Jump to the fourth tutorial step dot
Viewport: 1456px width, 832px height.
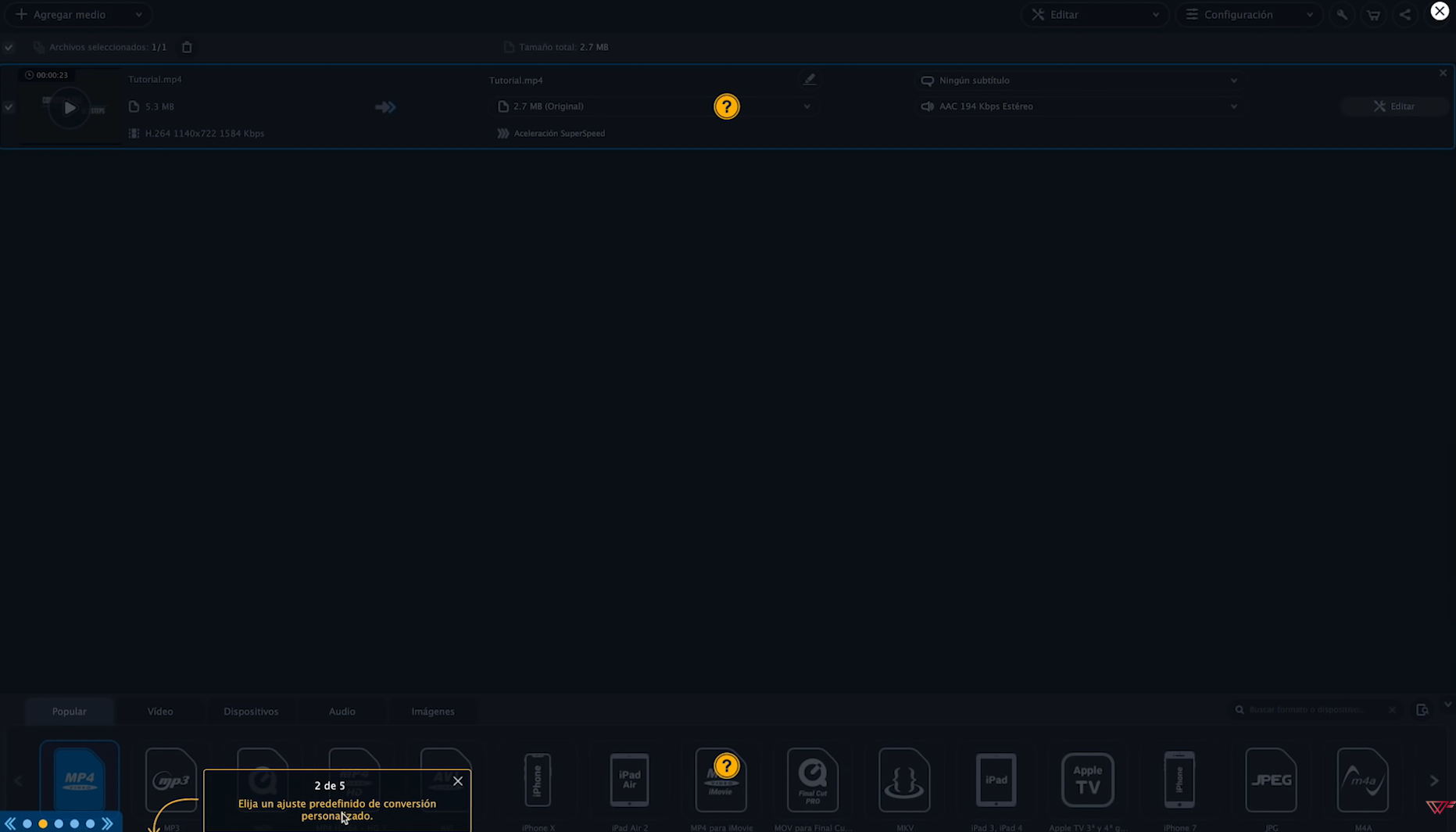click(x=74, y=823)
